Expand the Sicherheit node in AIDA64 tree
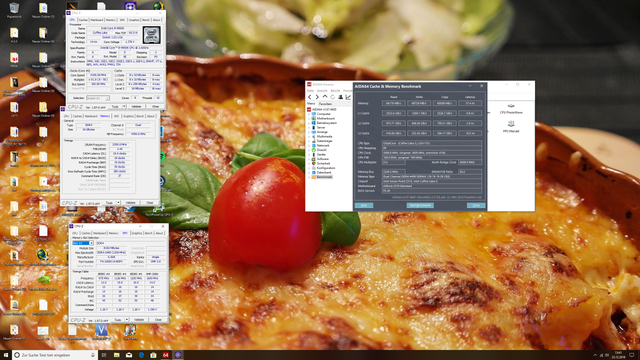The image size is (640, 360). [309, 163]
